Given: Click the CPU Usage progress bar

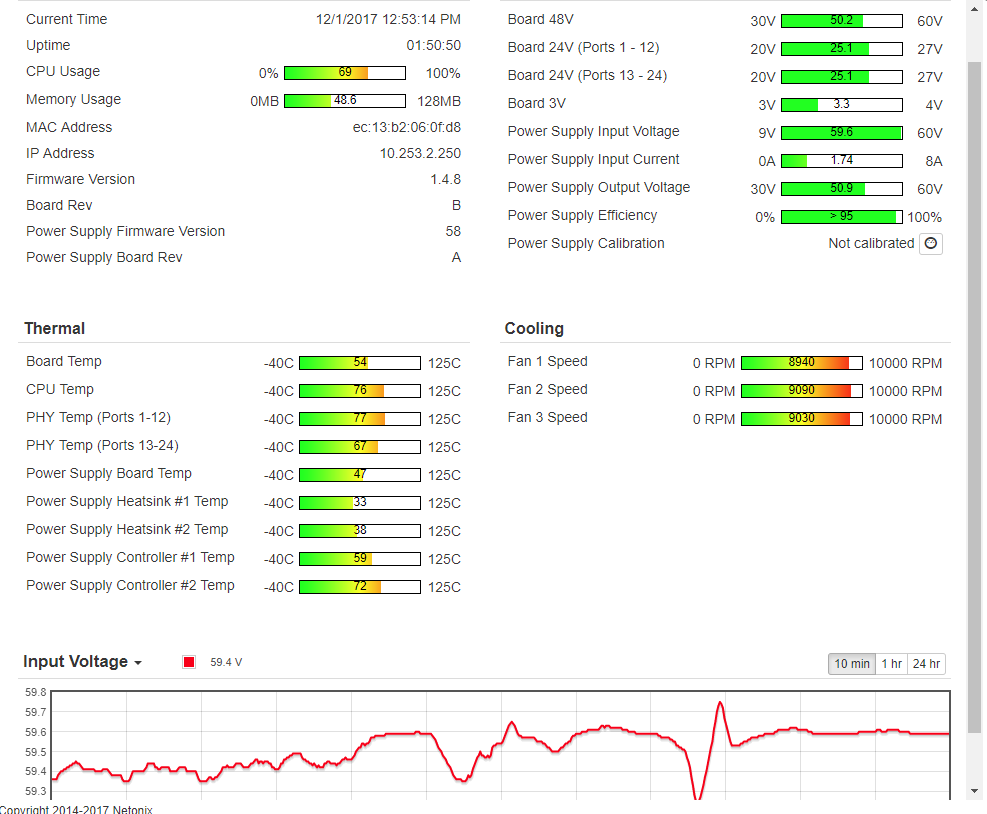Looking at the screenshot, I should tap(344, 73).
